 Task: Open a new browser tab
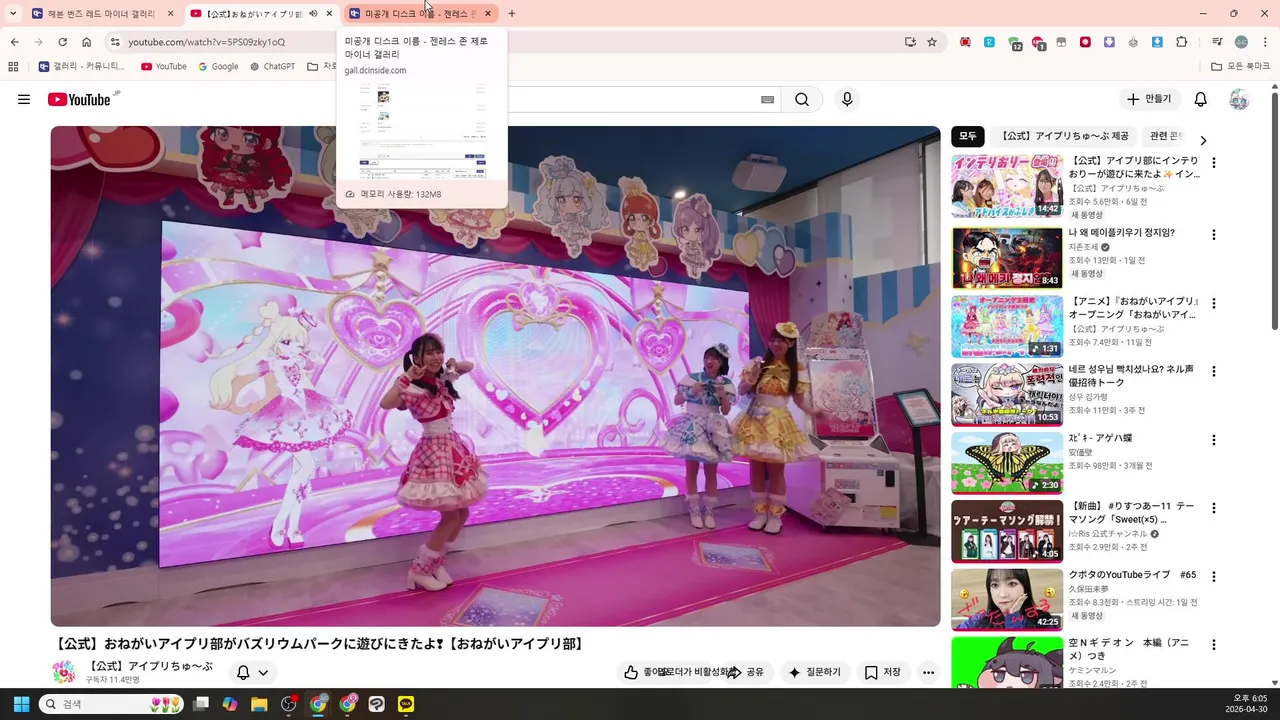click(x=512, y=14)
